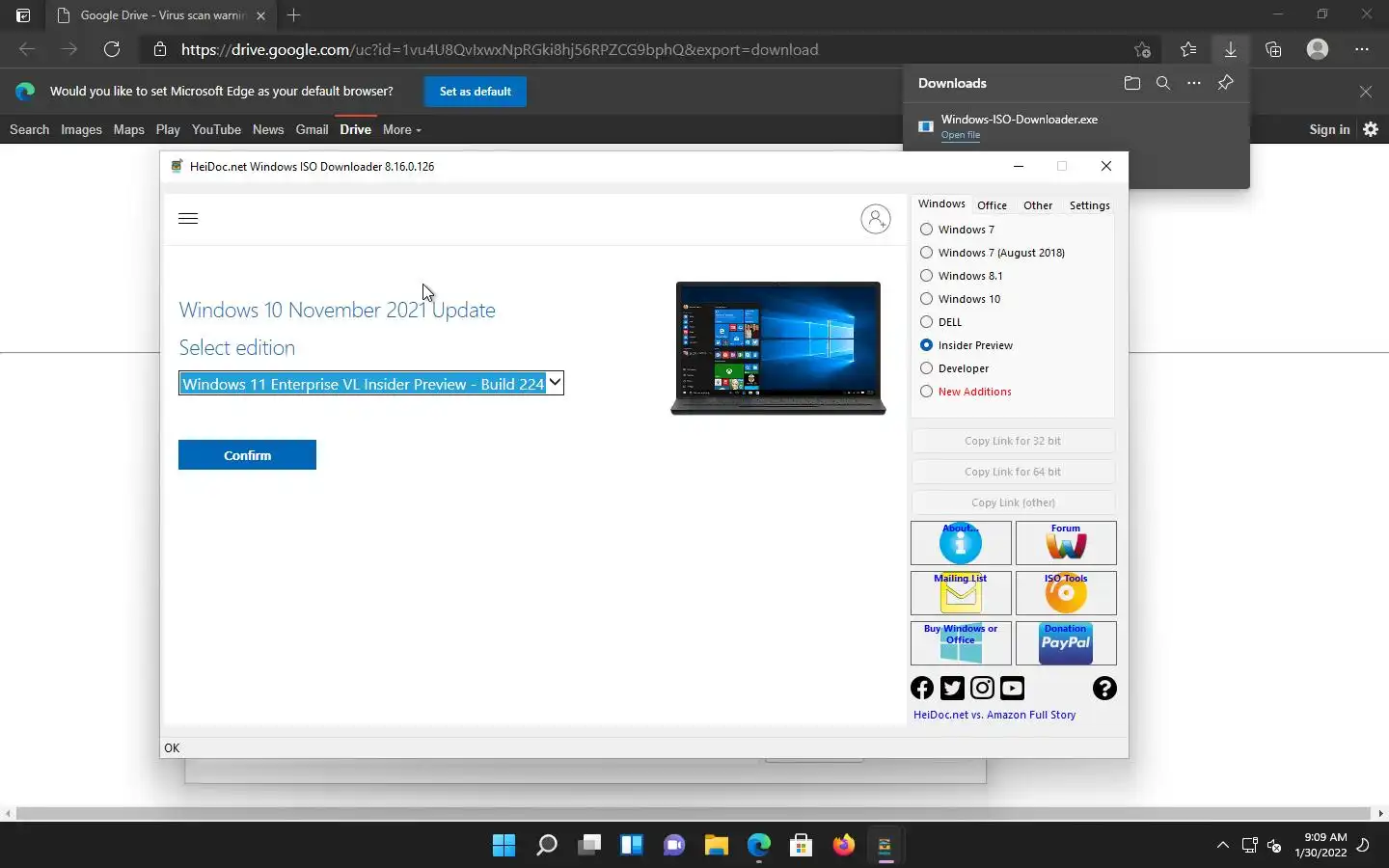1389x868 pixels.
Task: Open Microsoft Store from taskbar
Action: [801, 846]
